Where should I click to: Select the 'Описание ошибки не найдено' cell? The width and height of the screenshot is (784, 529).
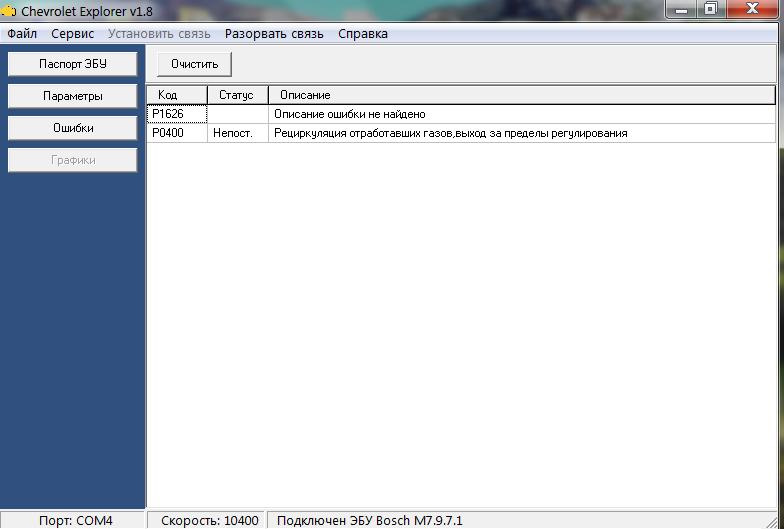click(522, 114)
